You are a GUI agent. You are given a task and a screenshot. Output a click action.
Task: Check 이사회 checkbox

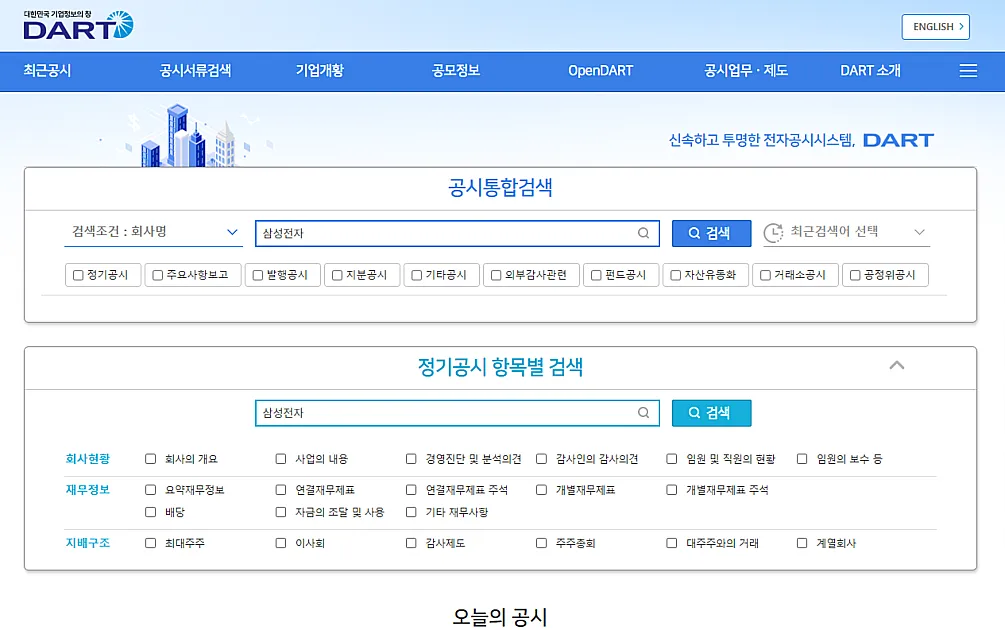(x=281, y=543)
